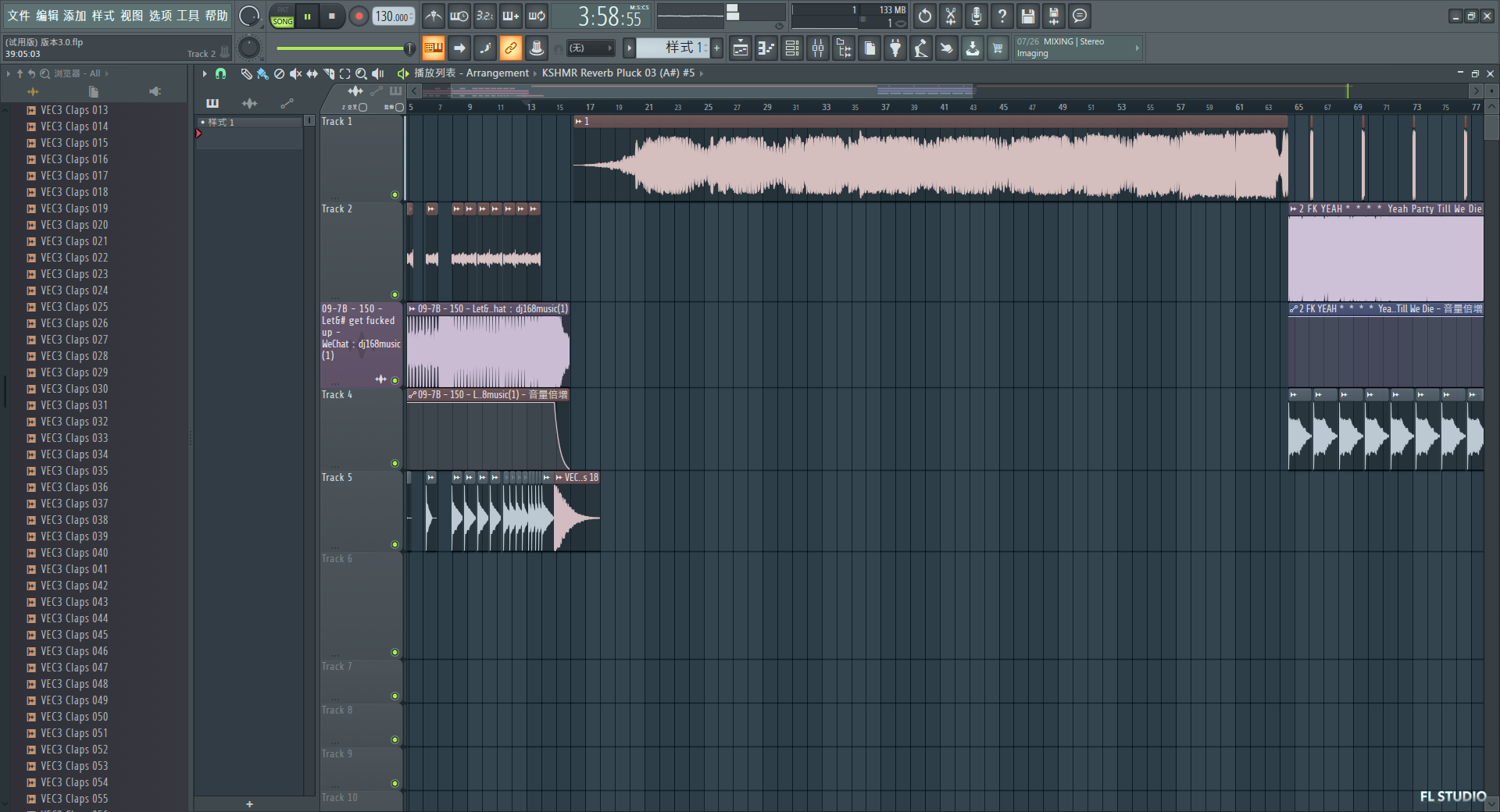Select the Zoom magnifier tool in playlist

coord(361,73)
